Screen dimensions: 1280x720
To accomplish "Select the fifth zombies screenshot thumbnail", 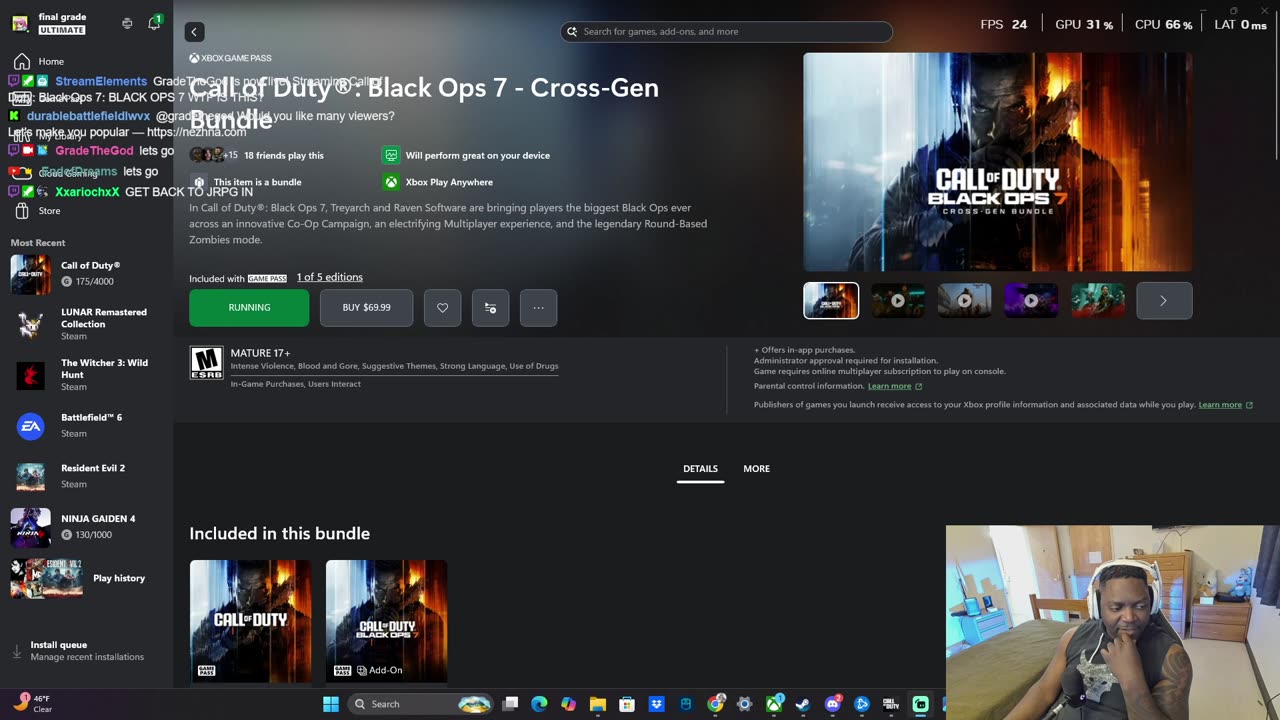I will point(1098,301).
